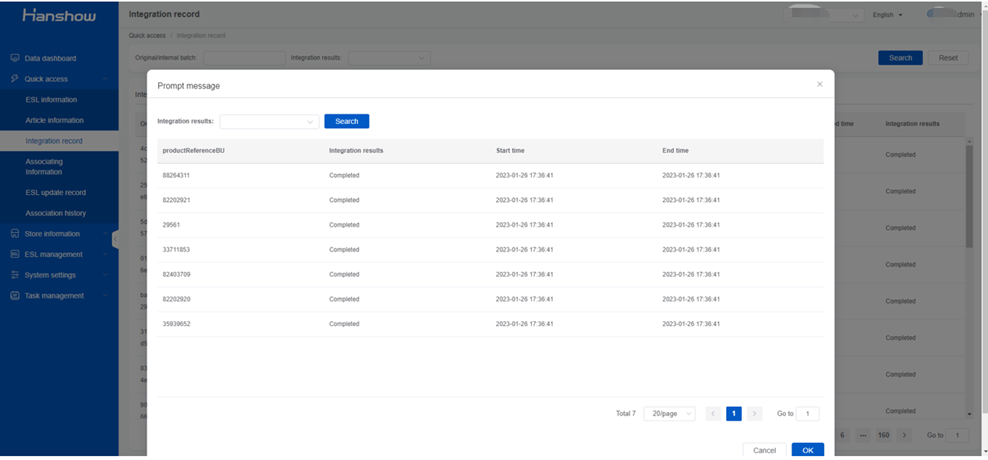Viewport: 988px width, 460px height.
Task: Close the Prompt message dialog
Action: tap(820, 84)
